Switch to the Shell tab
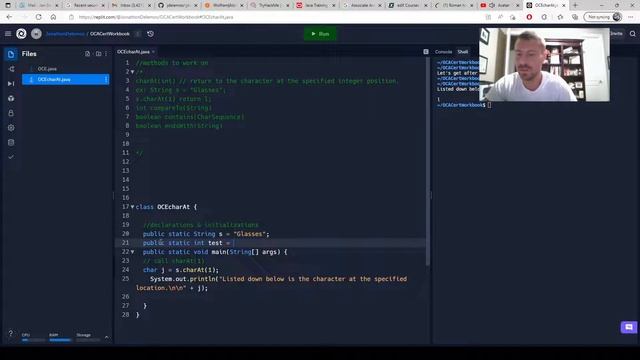 point(462,52)
